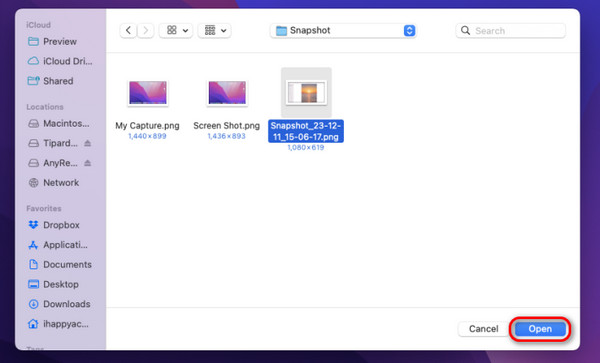Viewport: 600px width, 363px height.
Task: Open Downloads from Favorites
Action: [x=60, y=304]
